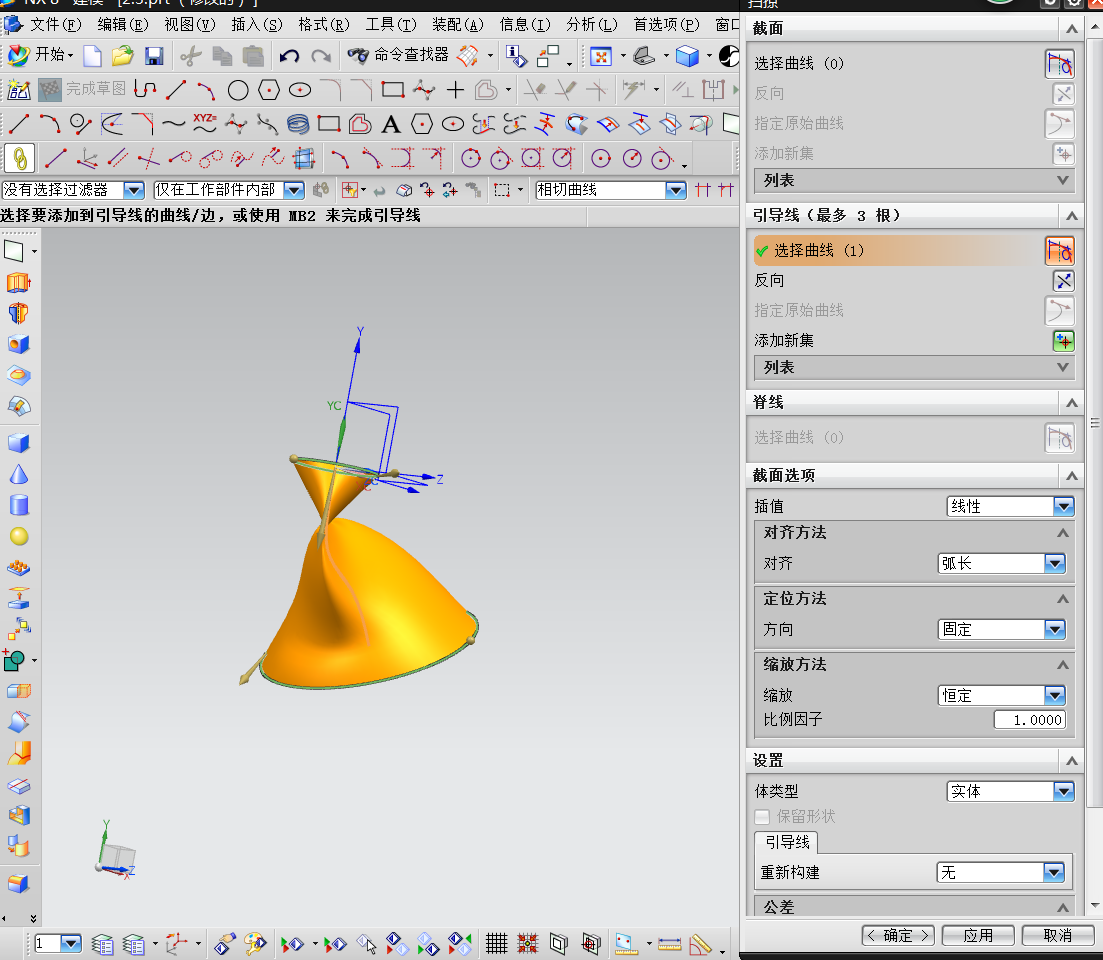Click the 确定 button

897,936
